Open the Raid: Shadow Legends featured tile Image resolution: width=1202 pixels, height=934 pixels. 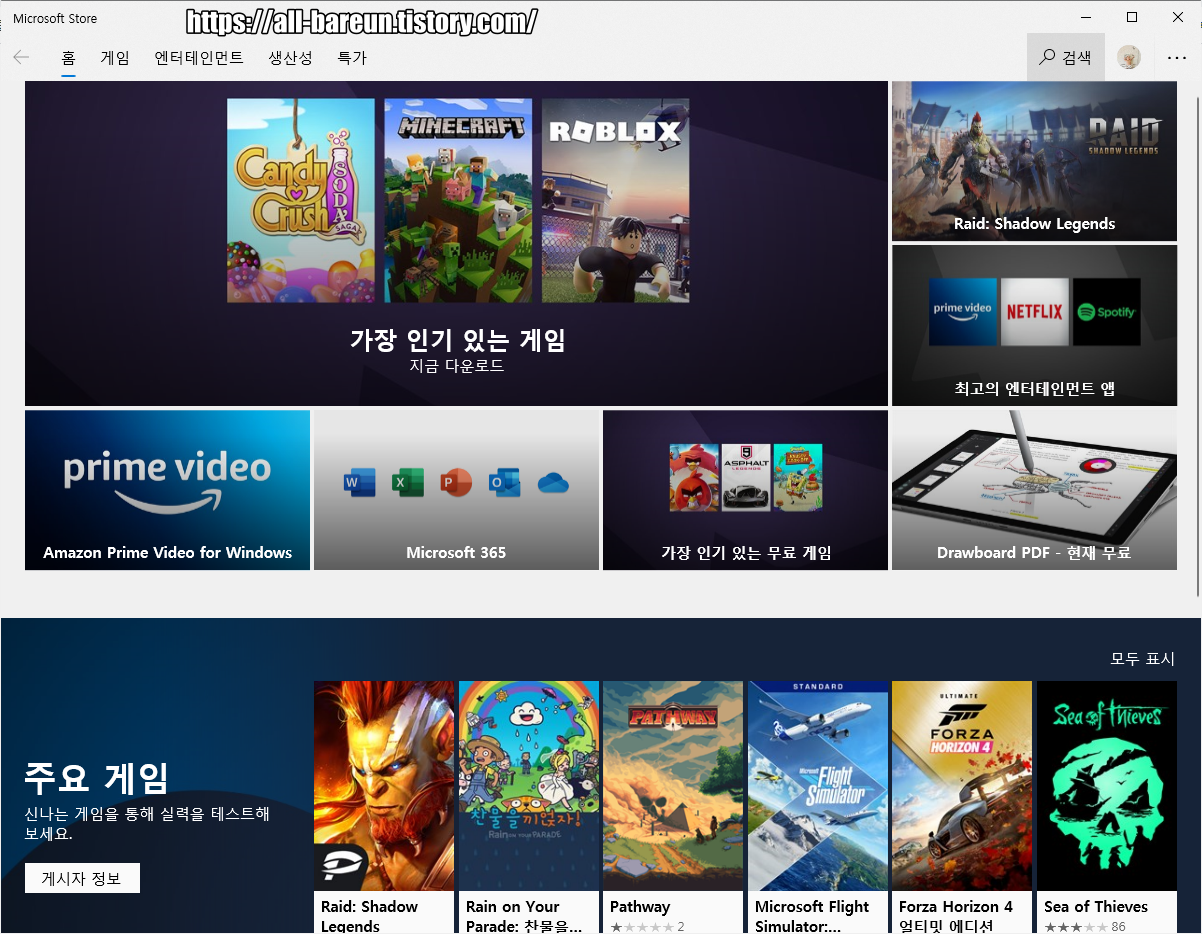pyautogui.click(x=1034, y=161)
